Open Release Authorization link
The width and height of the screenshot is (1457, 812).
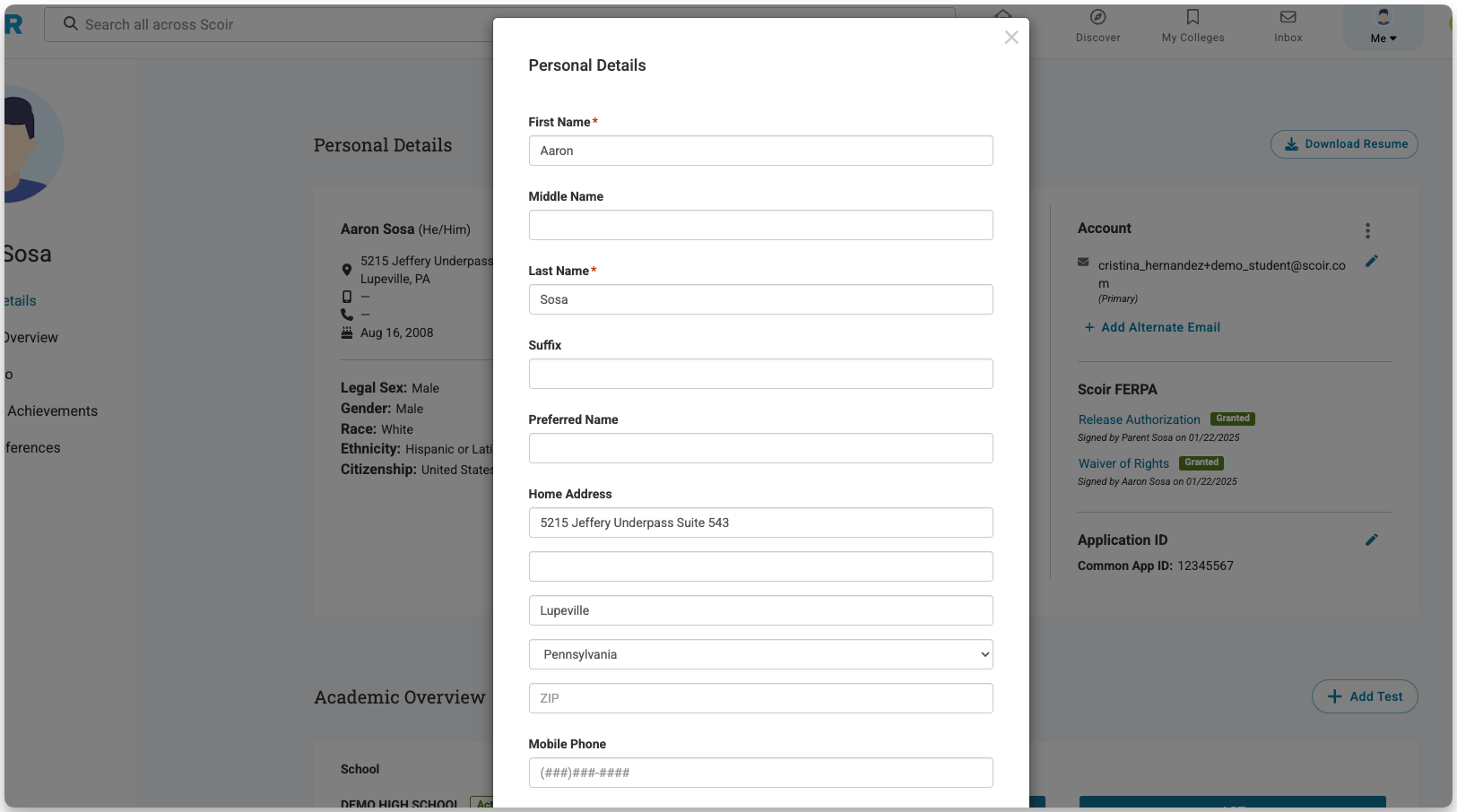(x=1139, y=419)
